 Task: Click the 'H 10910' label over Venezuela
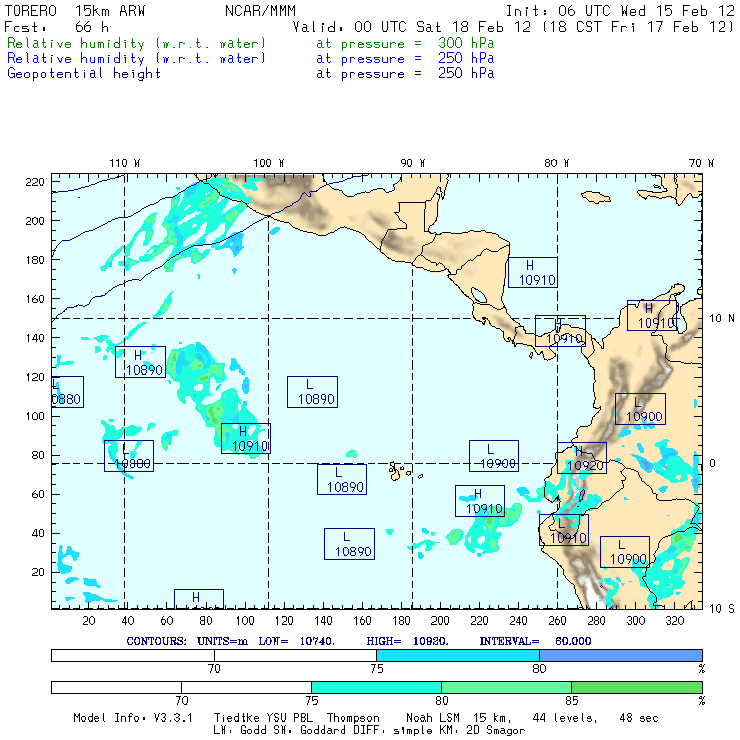click(652, 315)
